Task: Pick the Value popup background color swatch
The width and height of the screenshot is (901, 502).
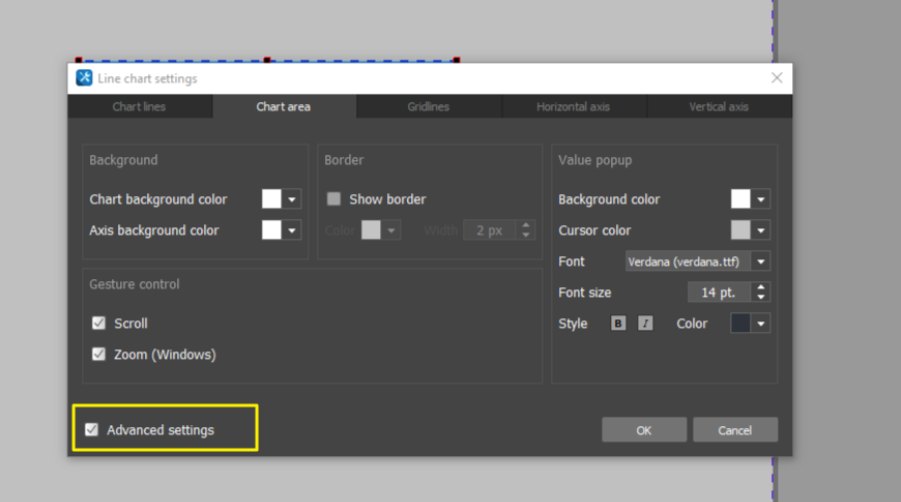Action: (x=740, y=199)
